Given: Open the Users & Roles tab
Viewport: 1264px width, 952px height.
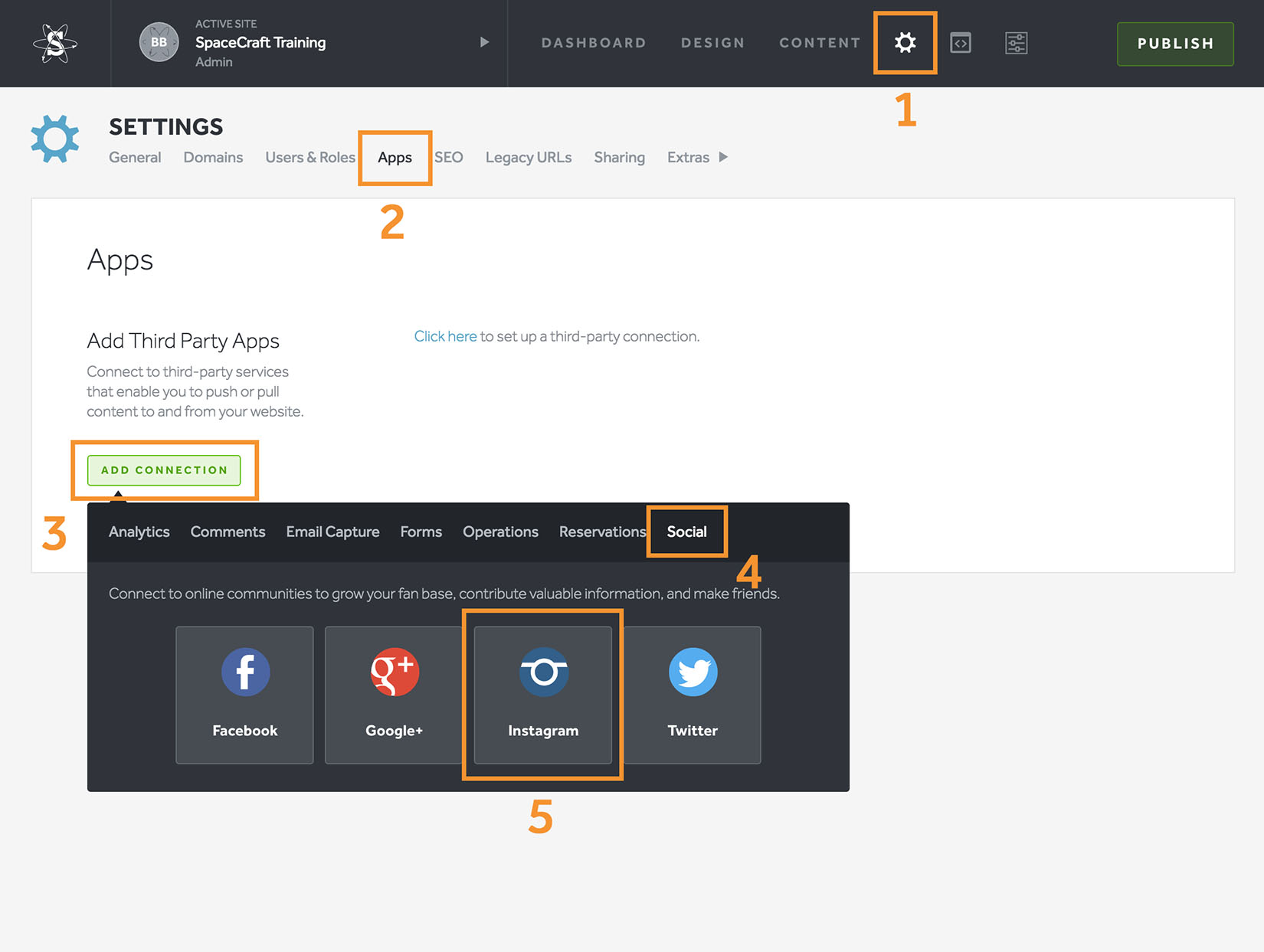Looking at the screenshot, I should point(310,157).
